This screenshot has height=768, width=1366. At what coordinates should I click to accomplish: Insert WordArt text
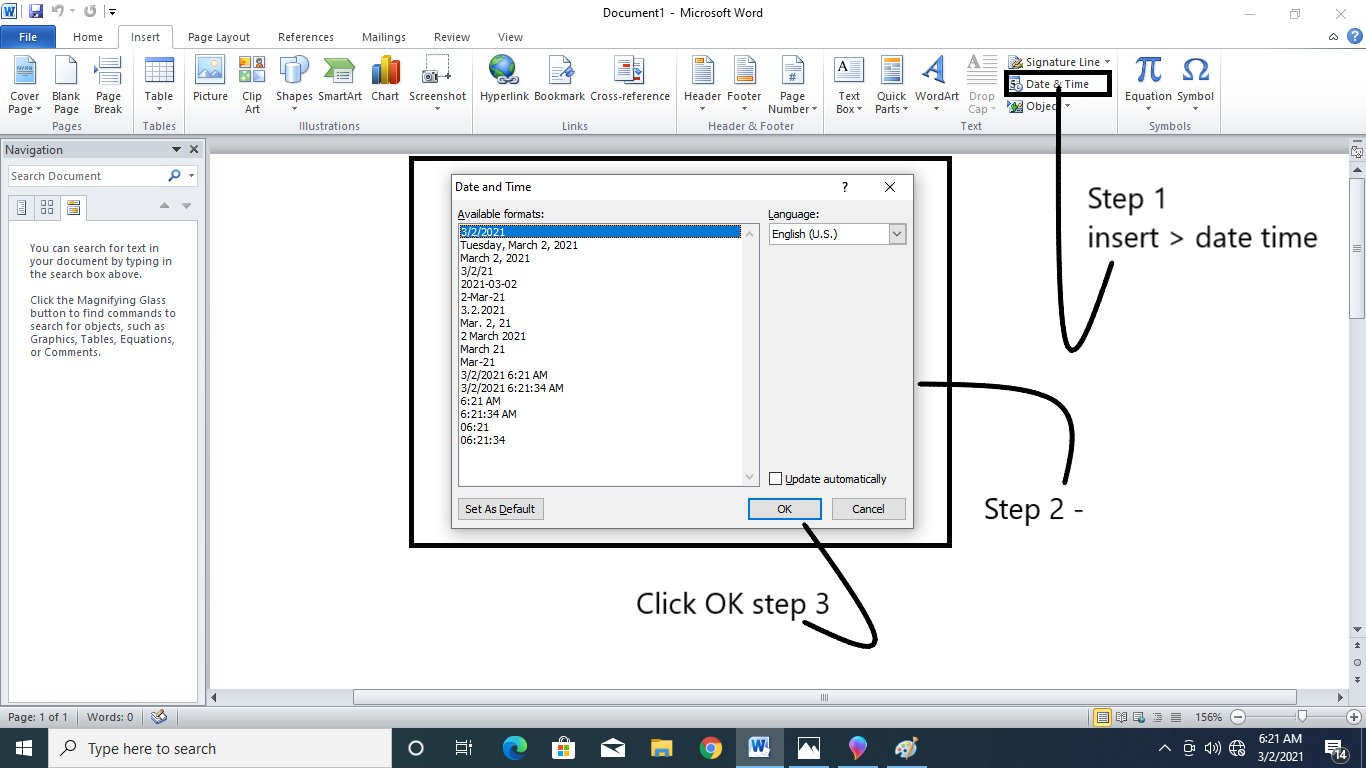click(x=937, y=86)
